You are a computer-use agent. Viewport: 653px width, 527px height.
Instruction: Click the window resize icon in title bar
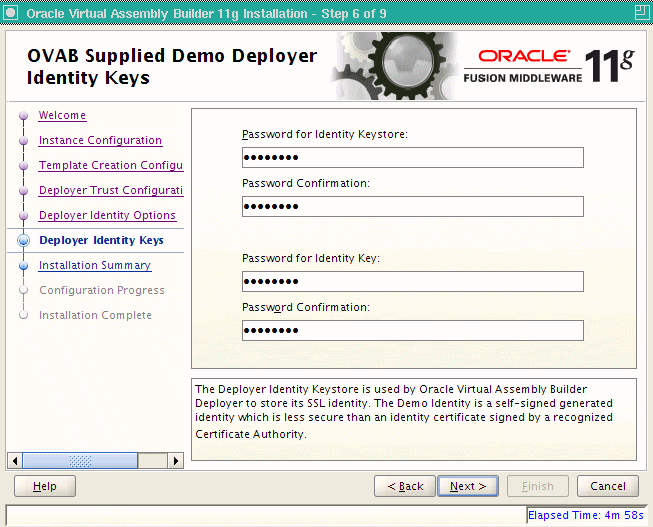tap(642, 12)
